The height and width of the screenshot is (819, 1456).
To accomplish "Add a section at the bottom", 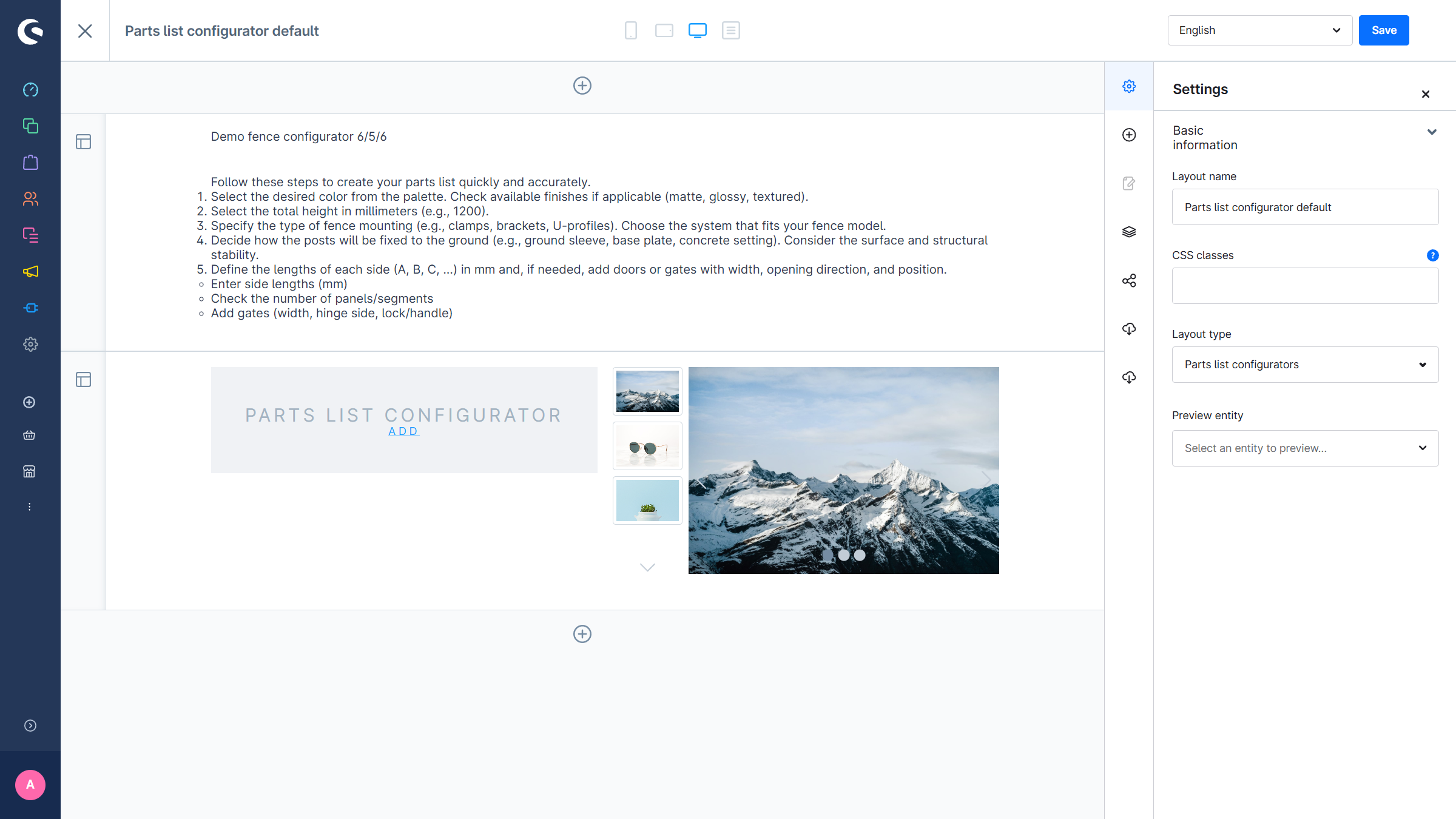I will point(582,634).
